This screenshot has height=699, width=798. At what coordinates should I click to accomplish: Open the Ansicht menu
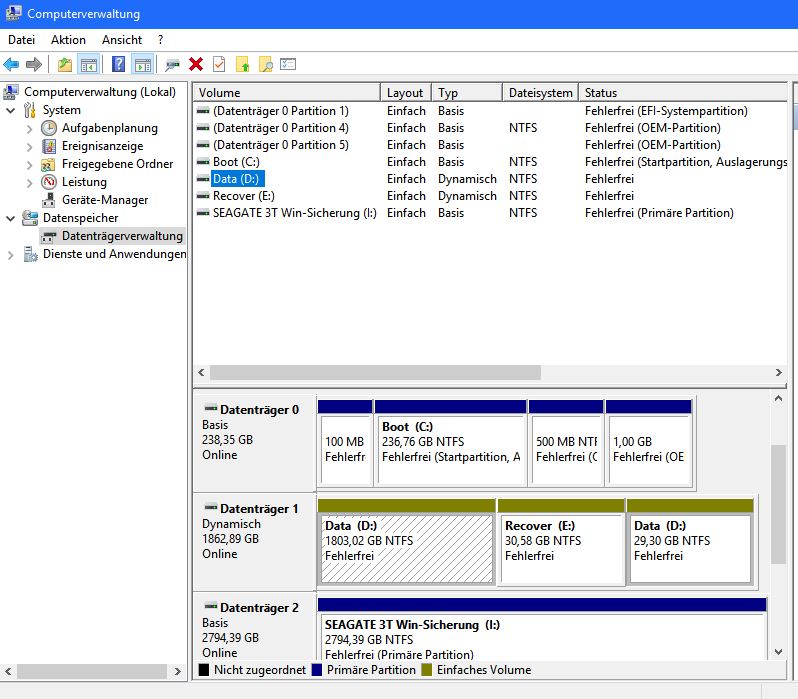[x=122, y=40]
